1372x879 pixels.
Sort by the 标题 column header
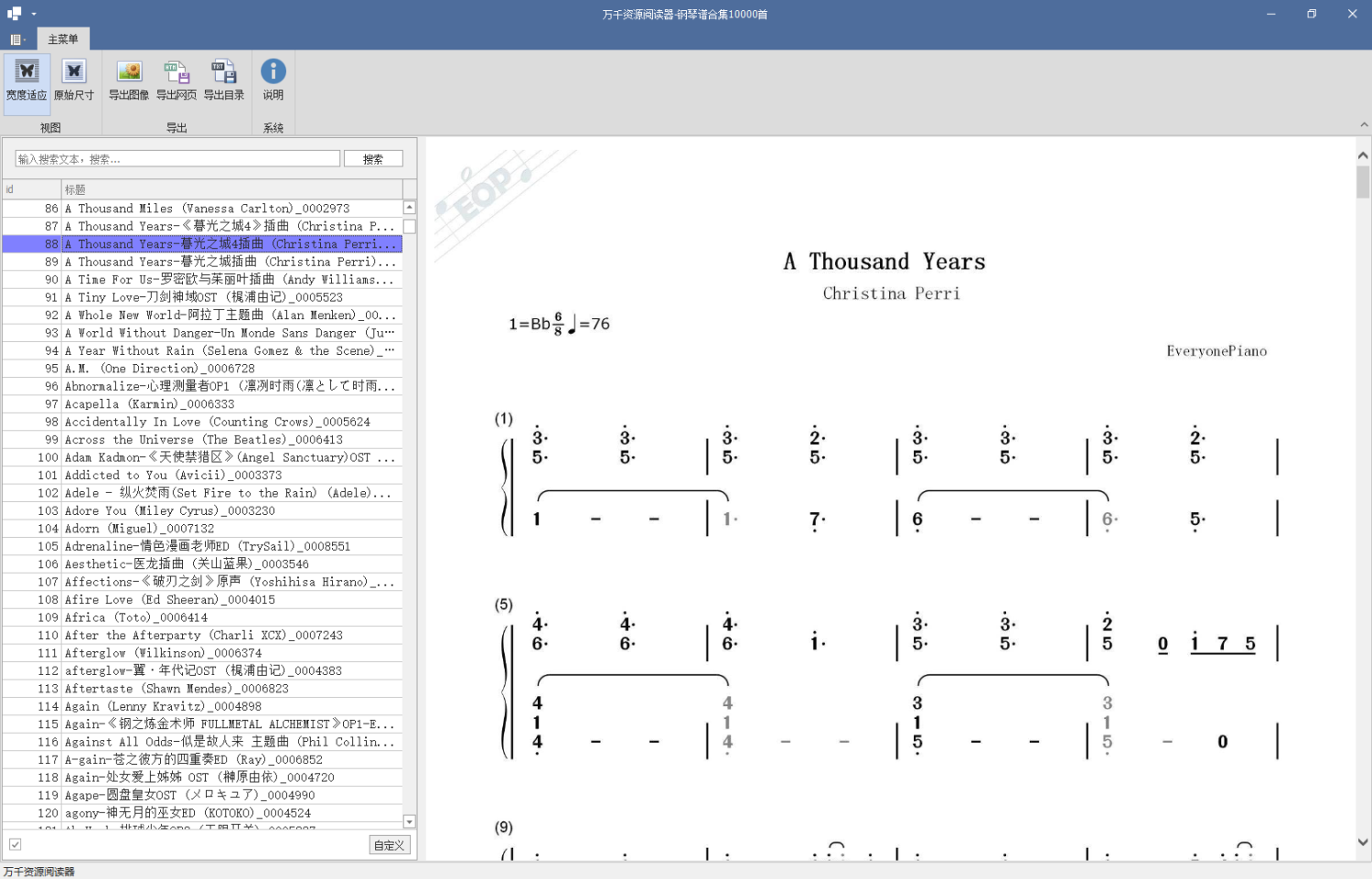coord(232,189)
